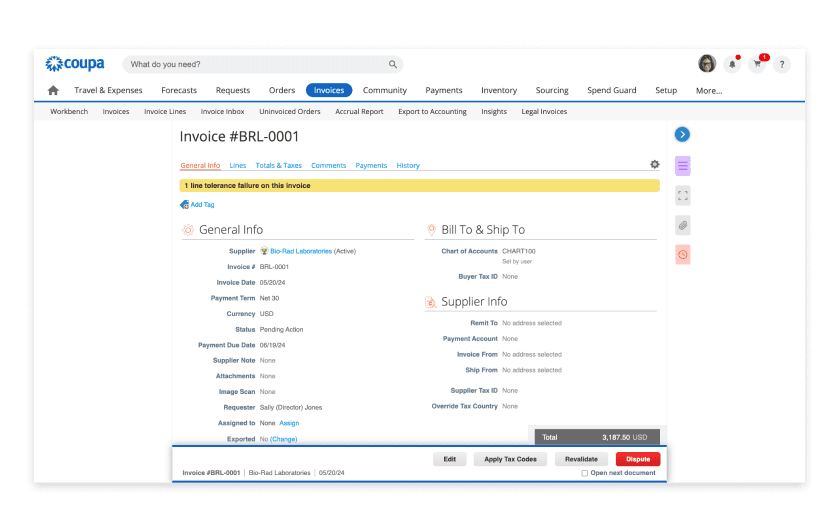Open the Spend Guard menu
The width and height of the screenshot is (838, 531).
point(612,90)
